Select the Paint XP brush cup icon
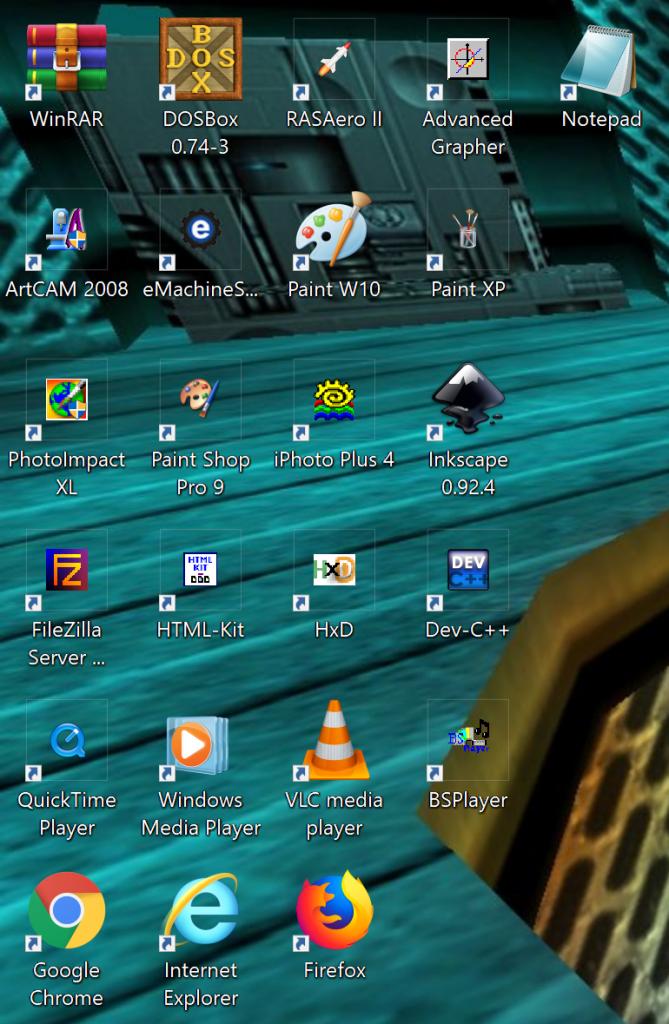This screenshot has width=669, height=1024. (x=468, y=229)
